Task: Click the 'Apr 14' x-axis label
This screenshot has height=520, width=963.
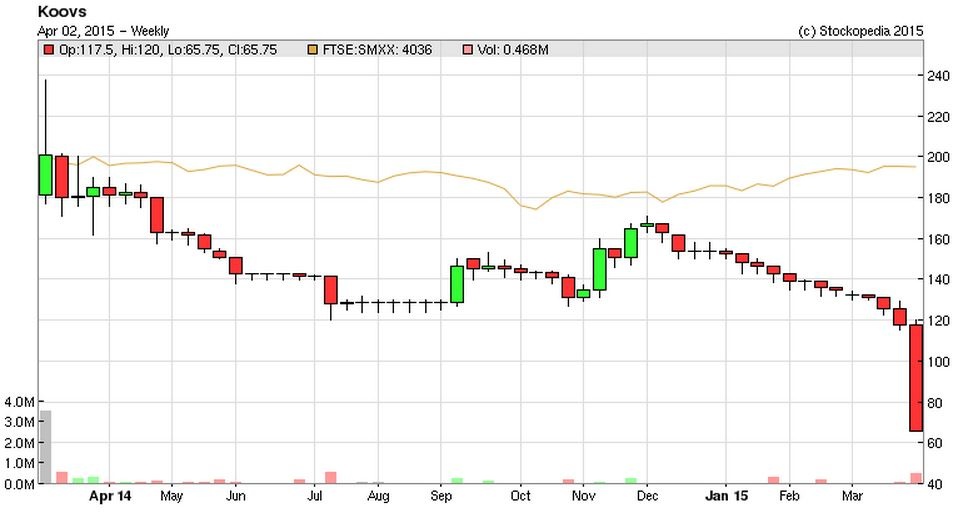Action: (x=110, y=496)
